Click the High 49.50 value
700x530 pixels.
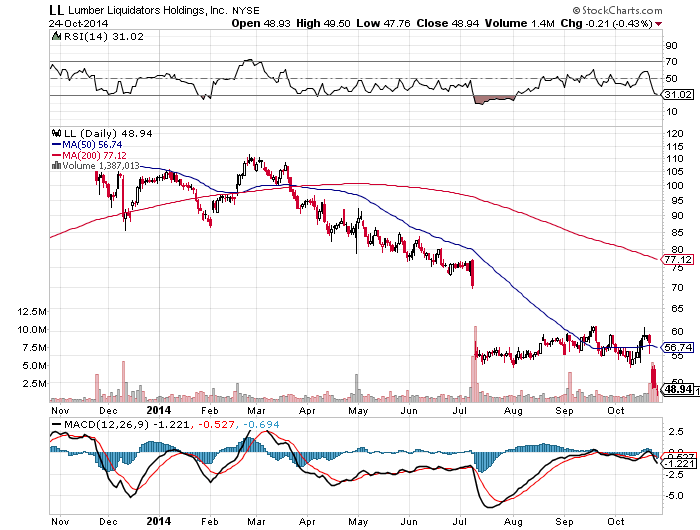coord(323,23)
